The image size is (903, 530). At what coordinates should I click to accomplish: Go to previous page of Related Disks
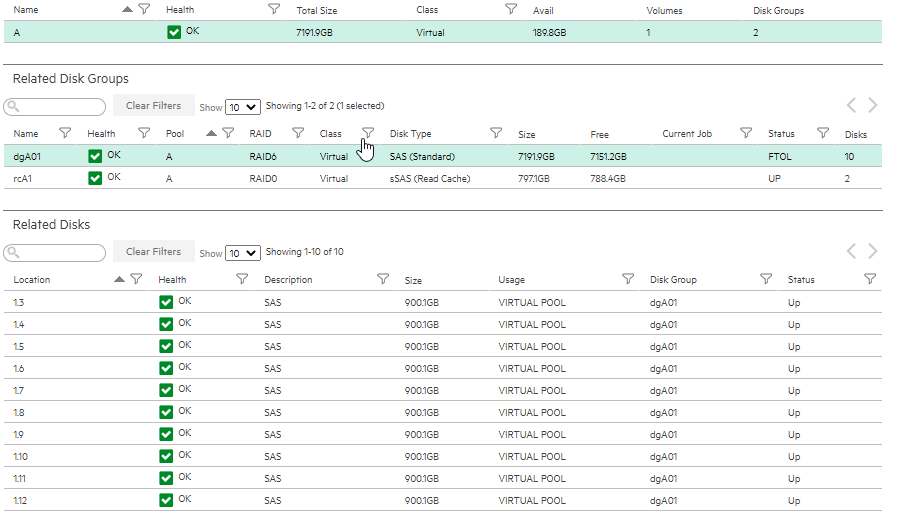[851, 251]
